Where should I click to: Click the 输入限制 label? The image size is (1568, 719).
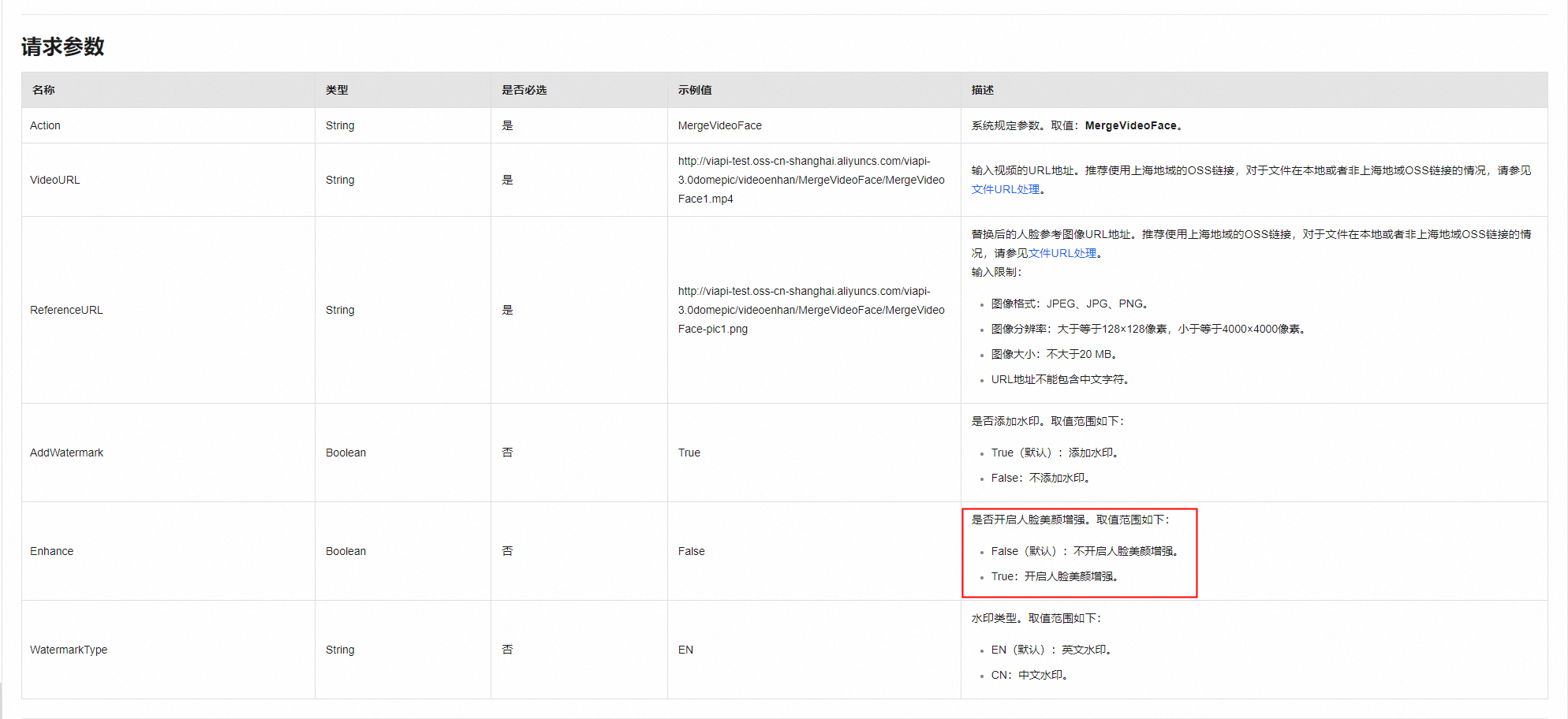[997, 272]
